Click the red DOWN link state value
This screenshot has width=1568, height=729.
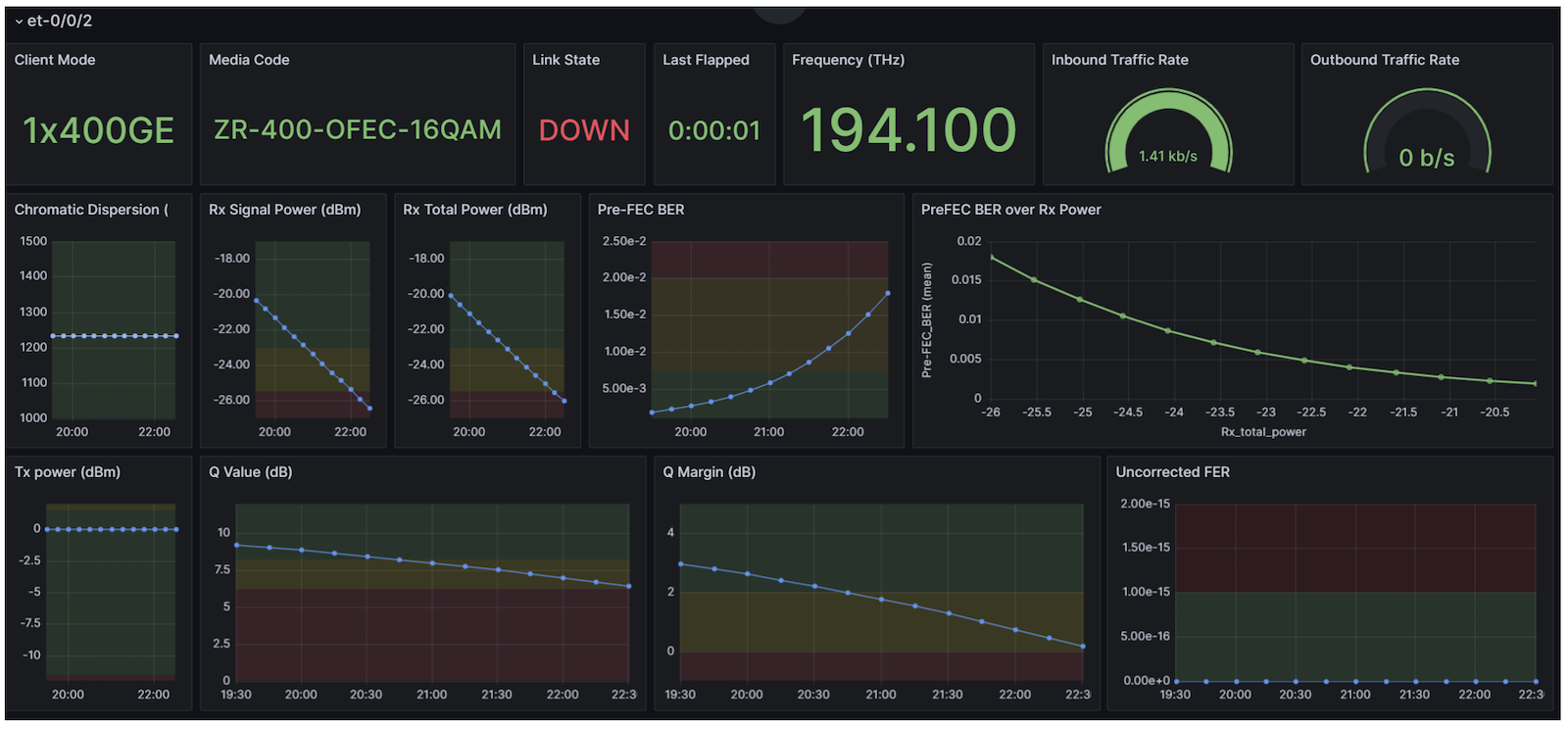click(x=584, y=130)
